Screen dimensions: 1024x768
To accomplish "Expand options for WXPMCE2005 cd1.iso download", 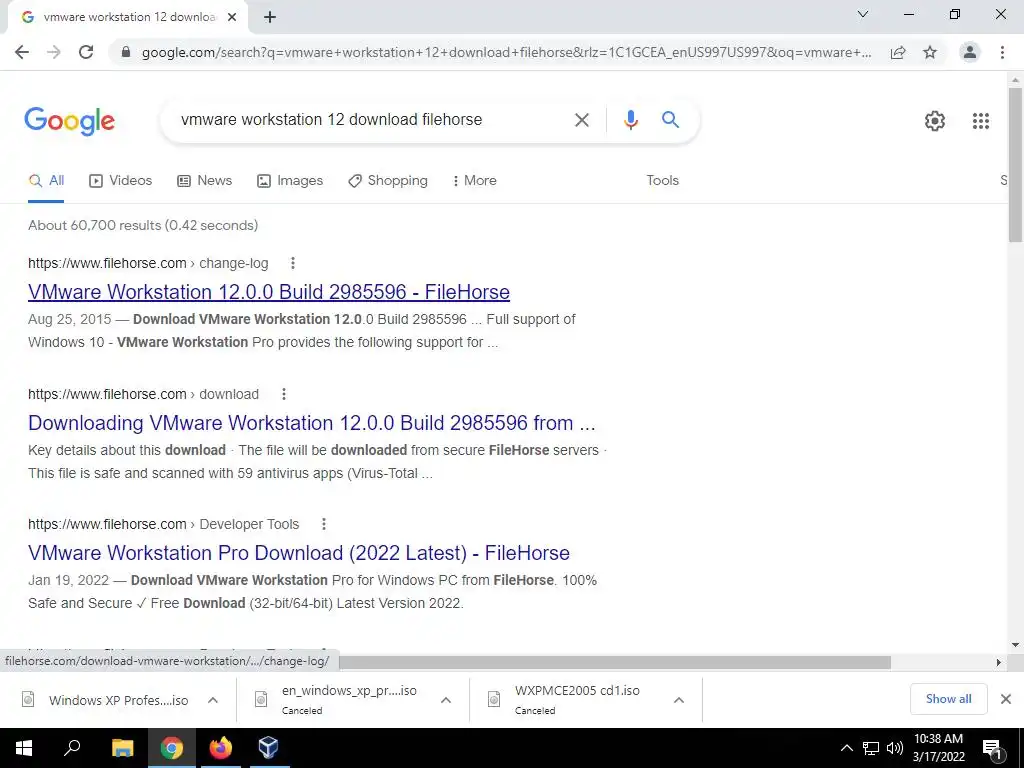I will coord(679,700).
